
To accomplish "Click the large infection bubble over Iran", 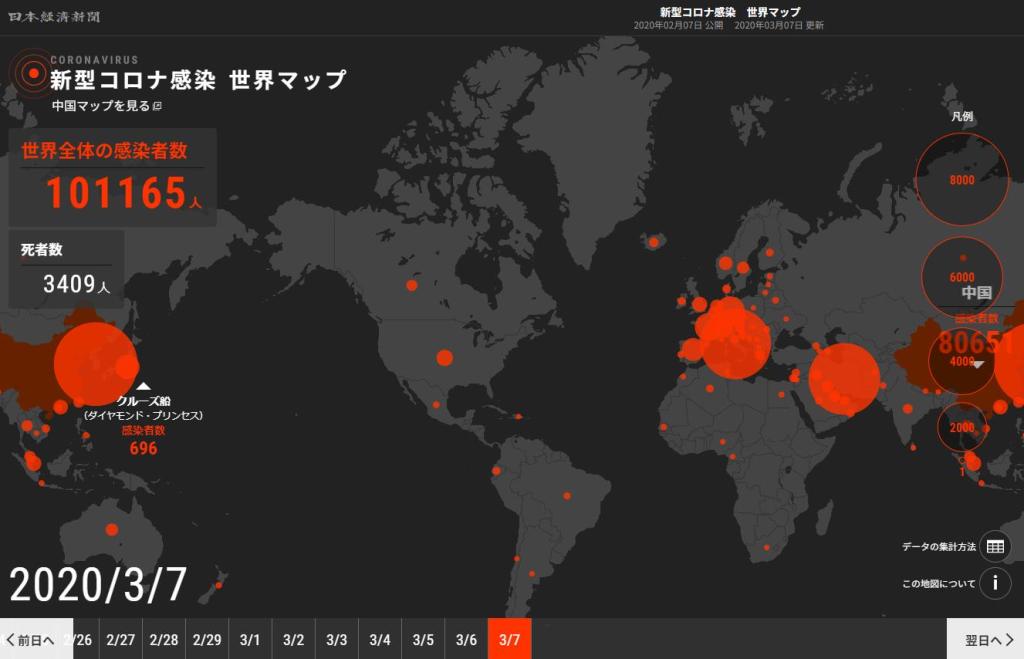I will click(x=843, y=378).
